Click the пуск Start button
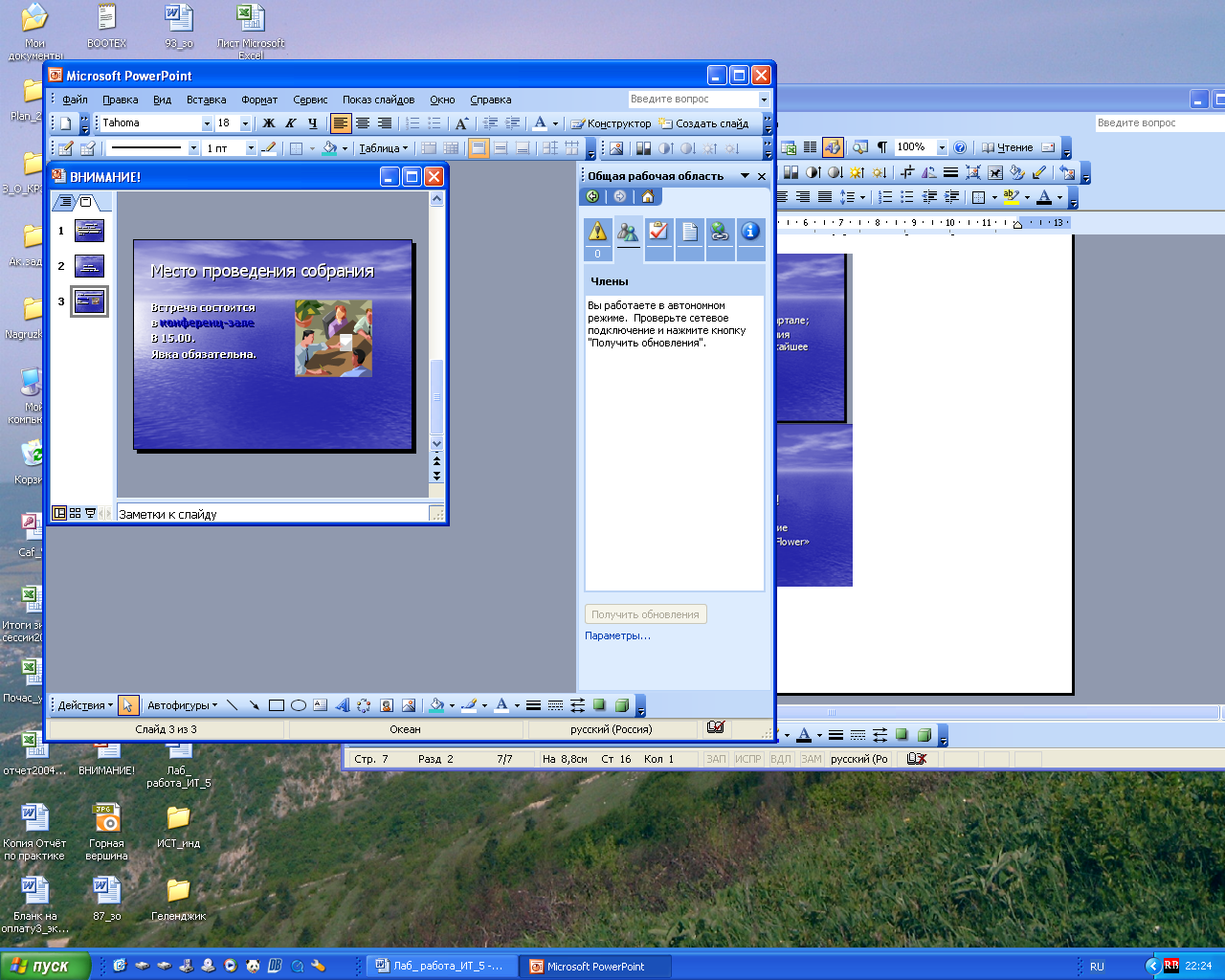1225x980 pixels. (x=45, y=966)
